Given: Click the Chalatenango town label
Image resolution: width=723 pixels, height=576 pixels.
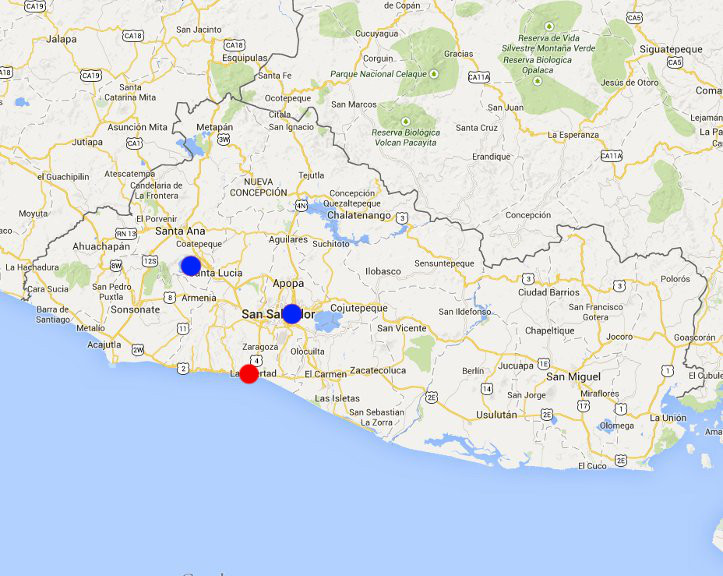Looking at the screenshot, I should pyautogui.click(x=357, y=215).
